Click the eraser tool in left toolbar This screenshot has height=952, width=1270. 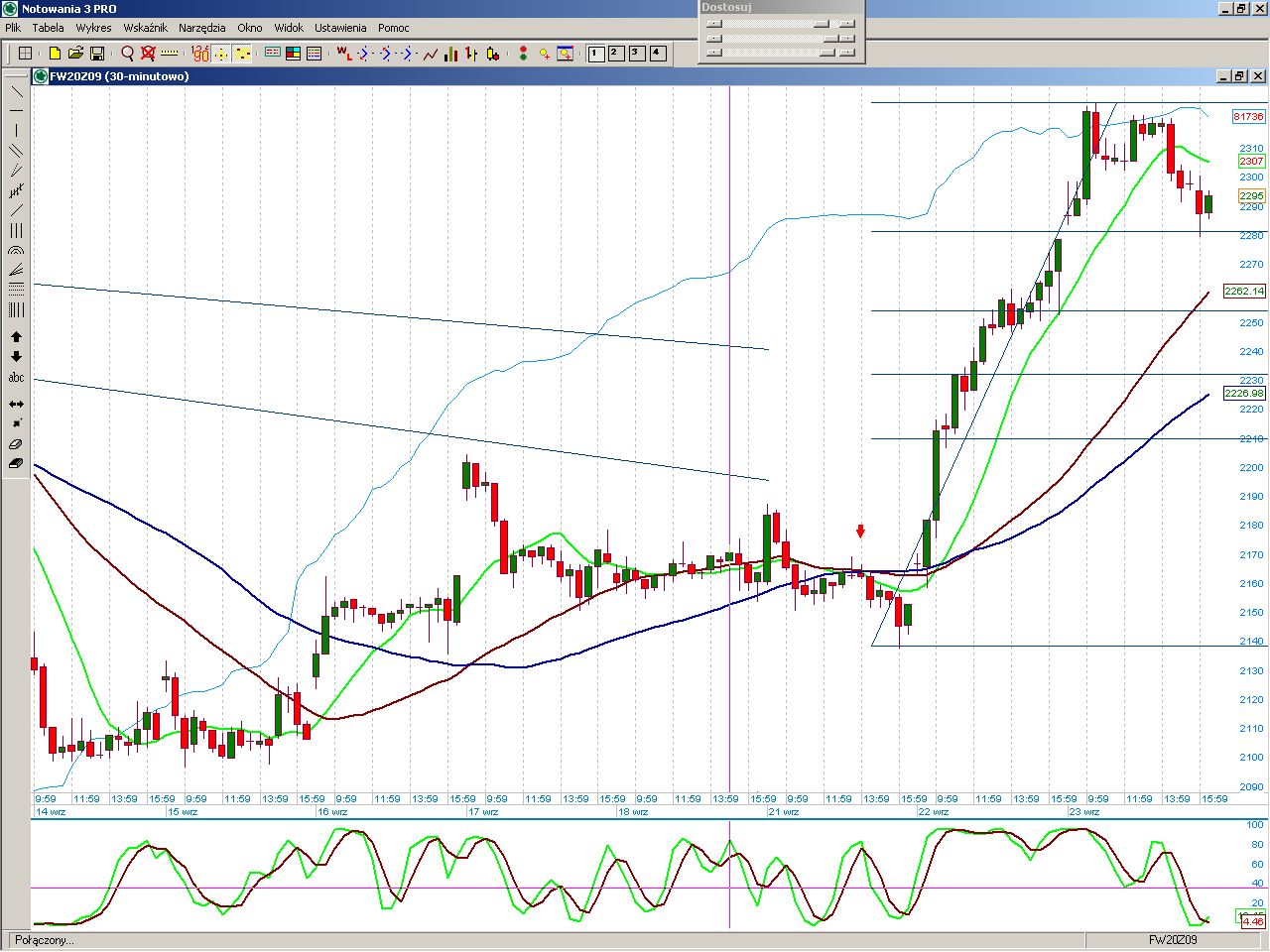(16, 444)
